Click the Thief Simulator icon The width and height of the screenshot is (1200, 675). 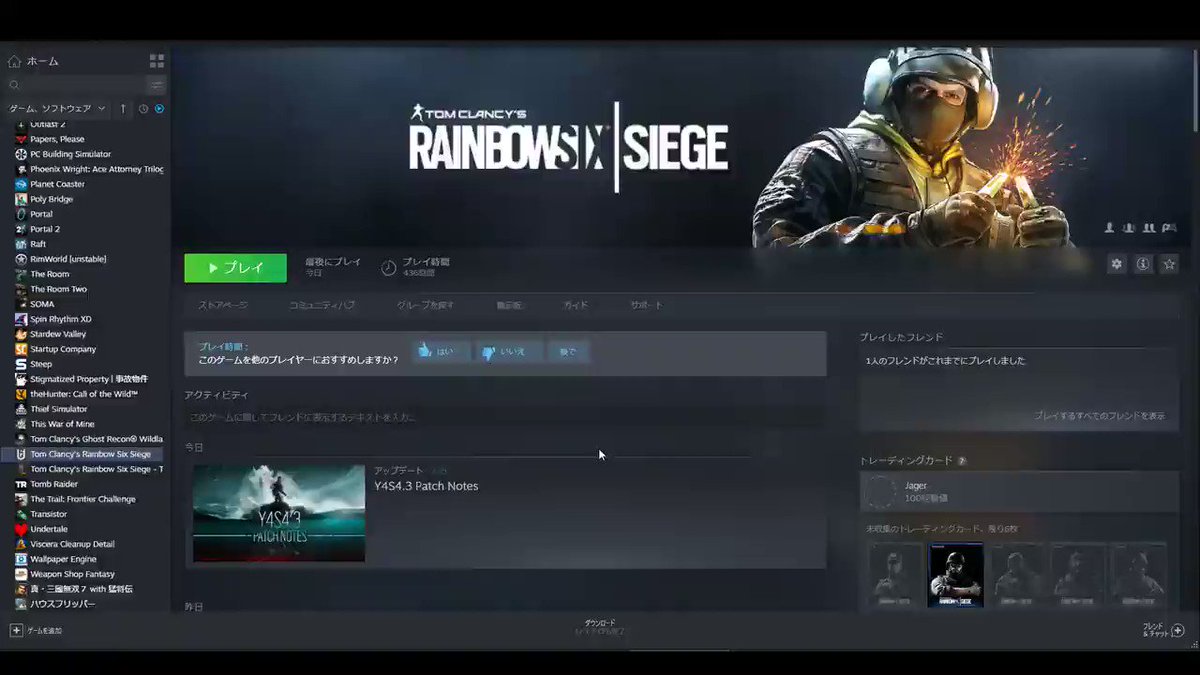pyautogui.click(x=21, y=409)
